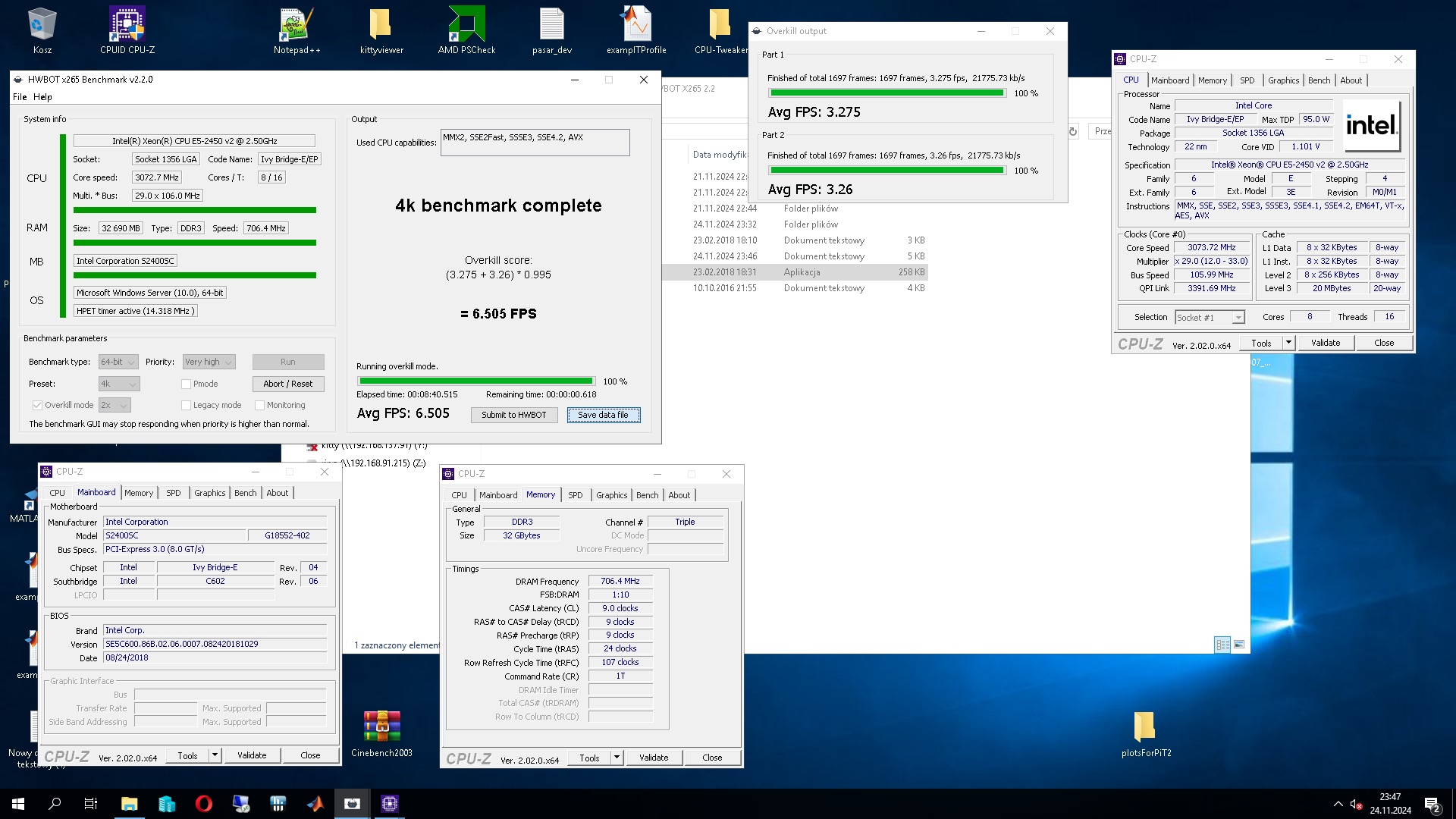
Task: Switch to CPU-Z taskbar icon
Action: click(x=389, y=804)
